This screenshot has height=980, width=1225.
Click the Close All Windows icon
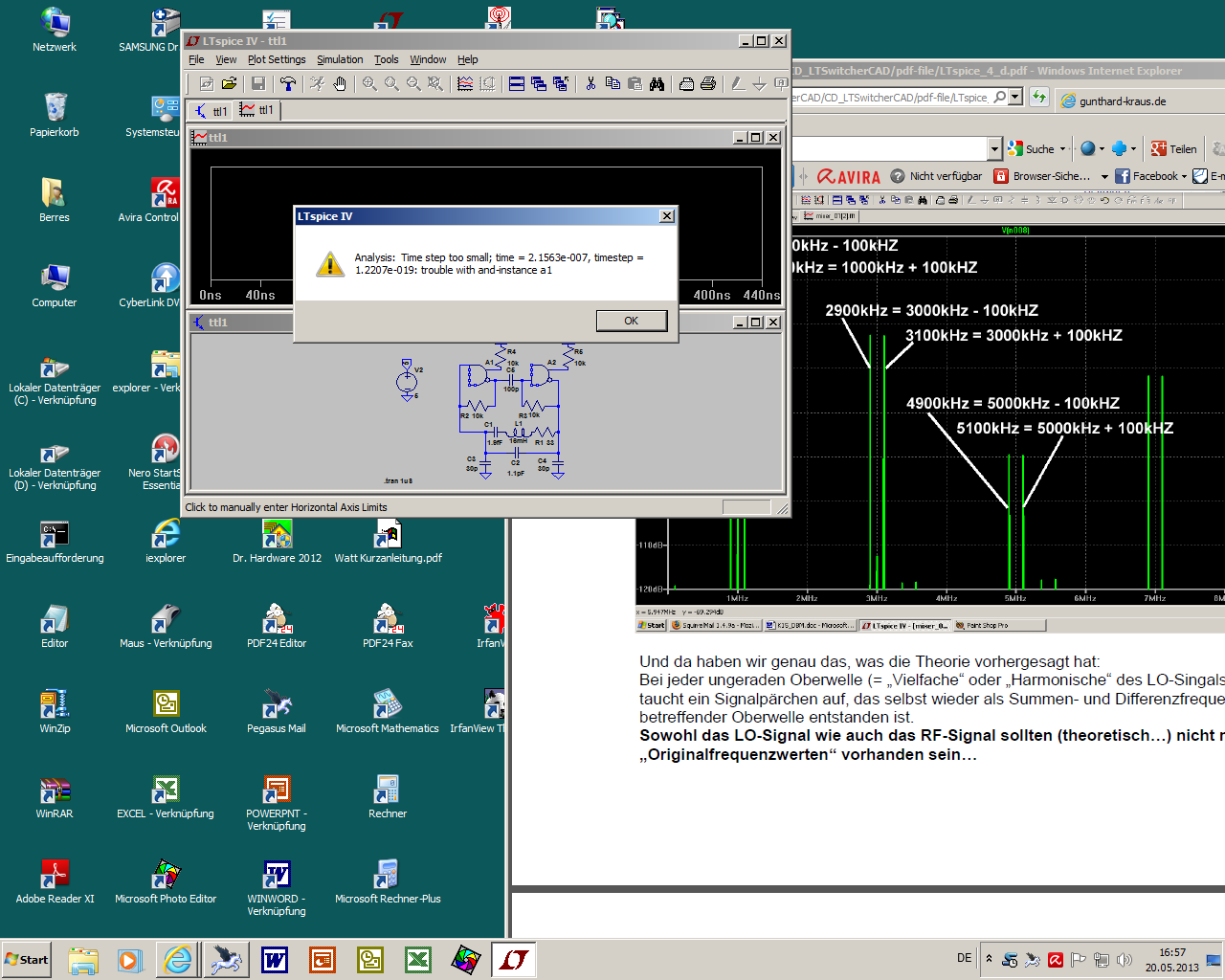pos(561,84)
